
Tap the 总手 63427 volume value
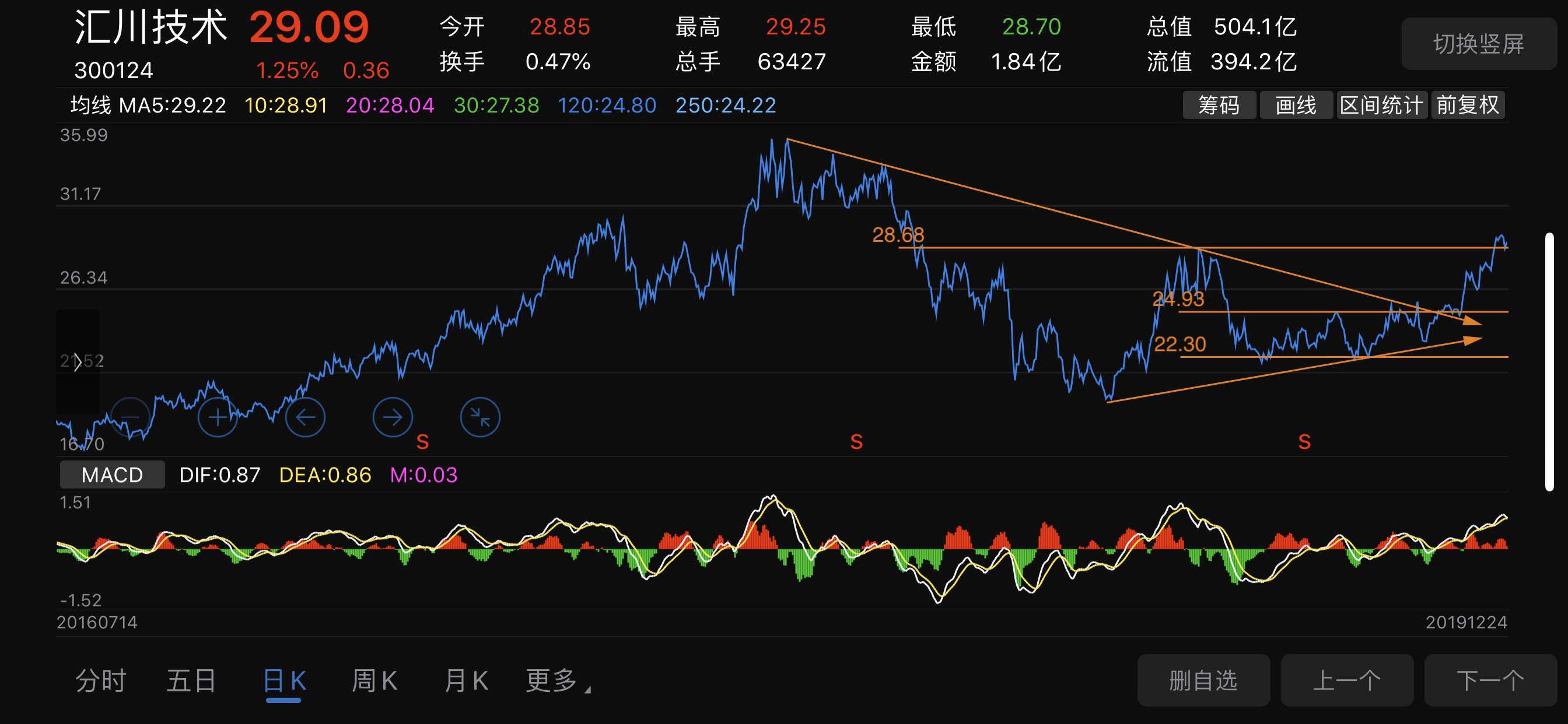(x=751, y=61)
